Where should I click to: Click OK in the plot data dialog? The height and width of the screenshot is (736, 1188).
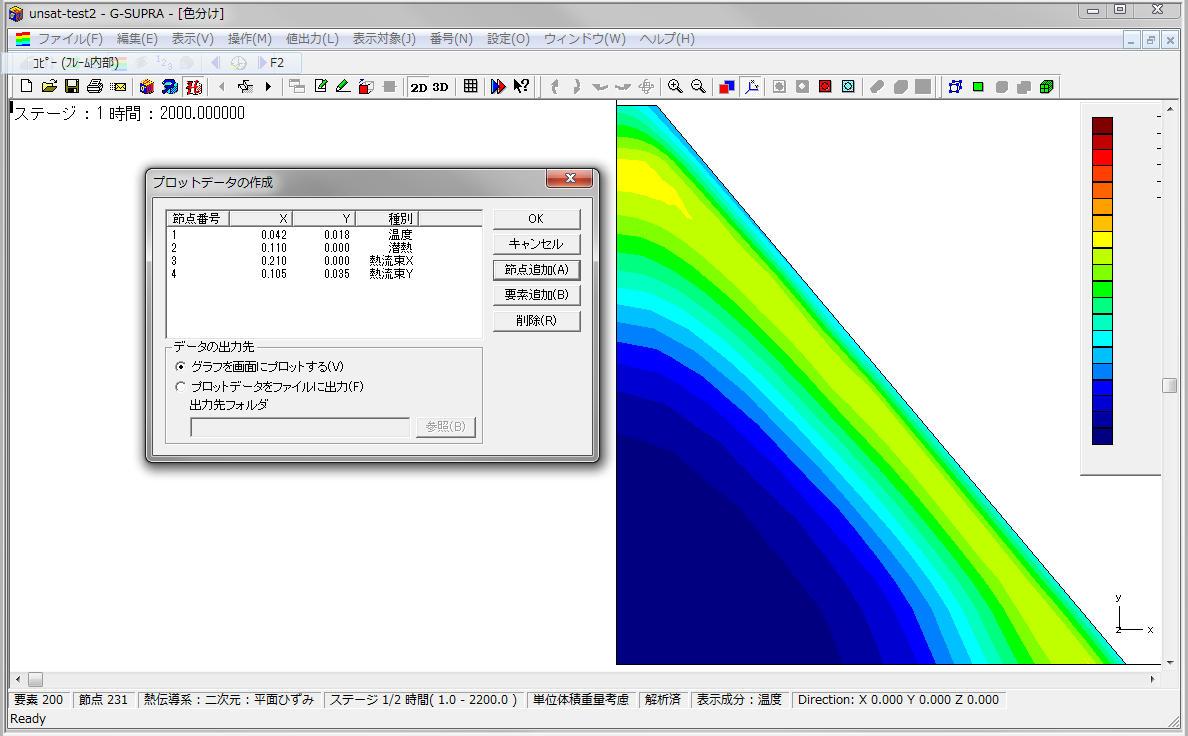536,219
